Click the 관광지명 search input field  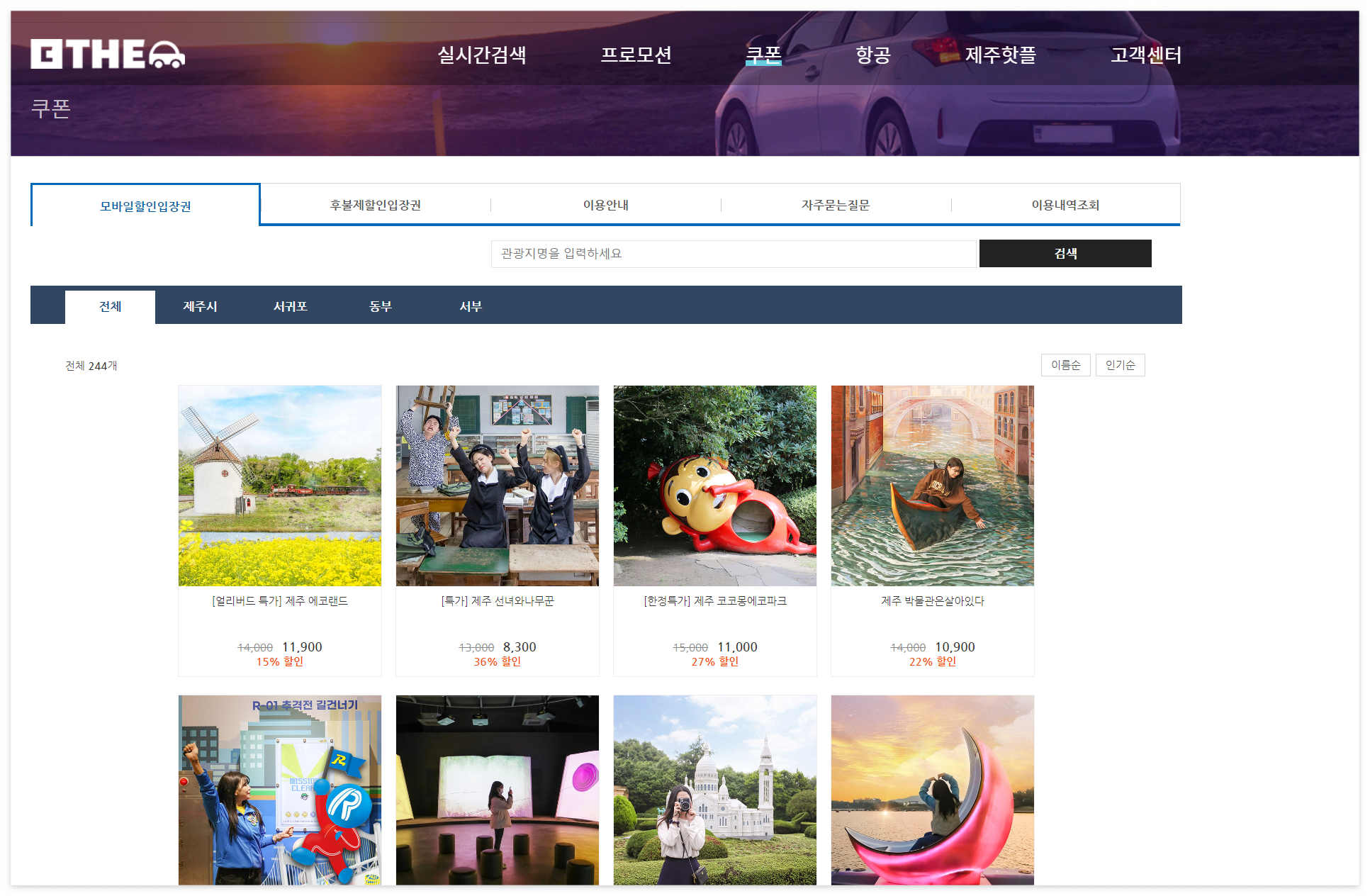coord(733,254)
